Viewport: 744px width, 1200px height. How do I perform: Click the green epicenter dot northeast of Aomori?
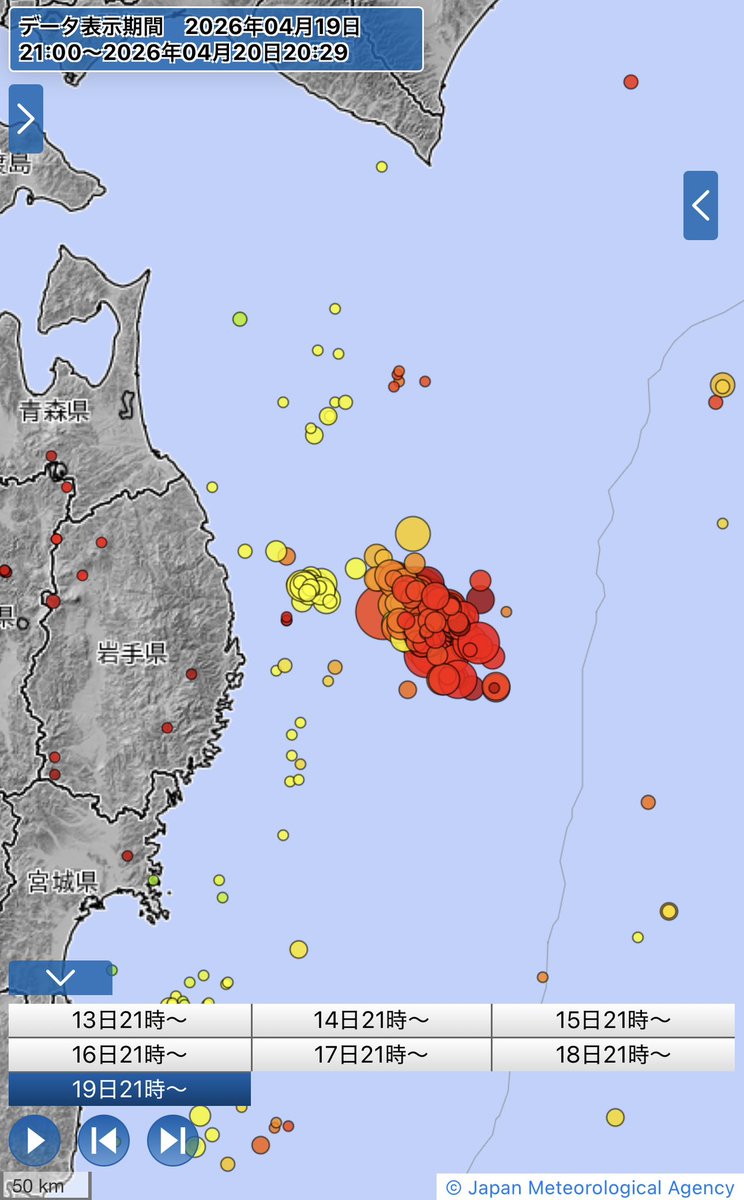[x=240, y=319]
